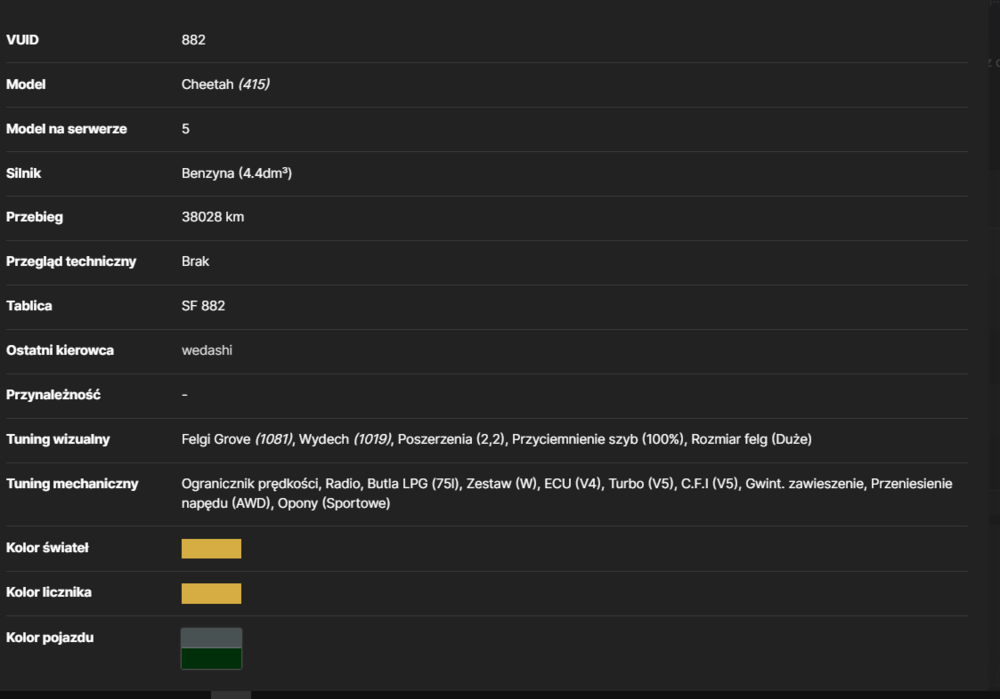Click the Przegląd techniczny Brak value

(195, 261)
